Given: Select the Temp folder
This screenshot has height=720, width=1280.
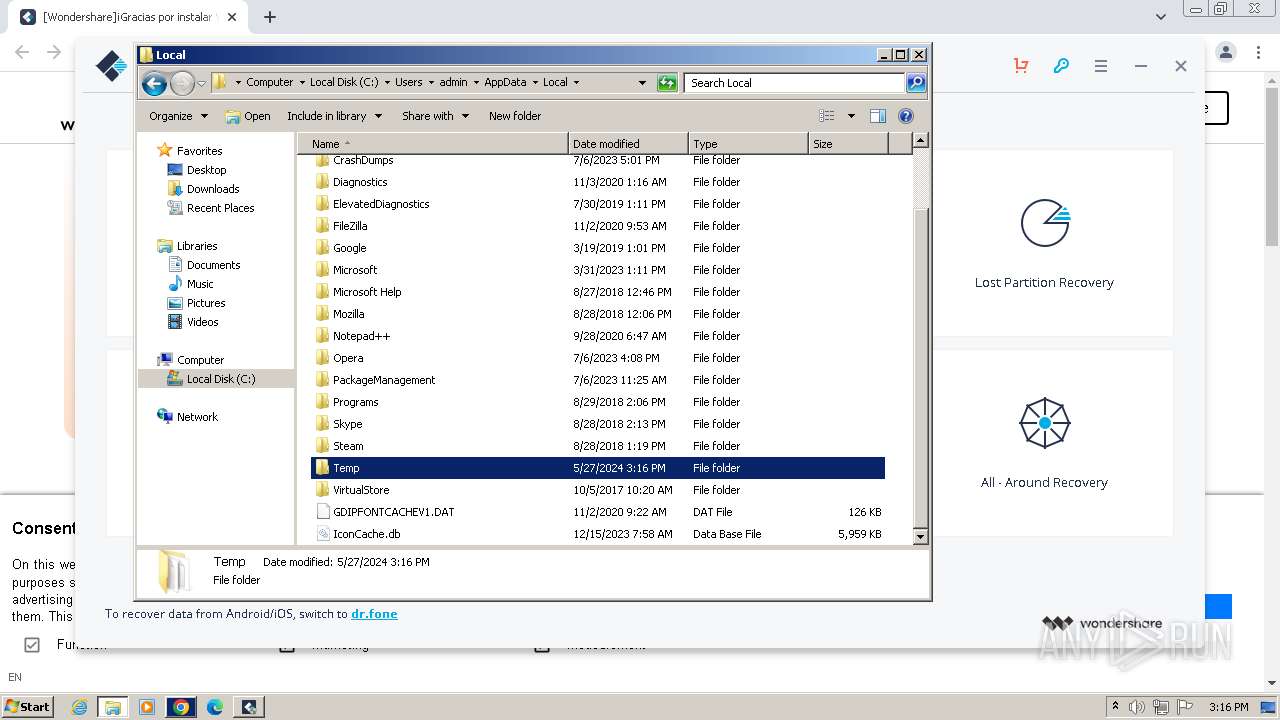Looking at the screenshot, I should pos(598,468).
